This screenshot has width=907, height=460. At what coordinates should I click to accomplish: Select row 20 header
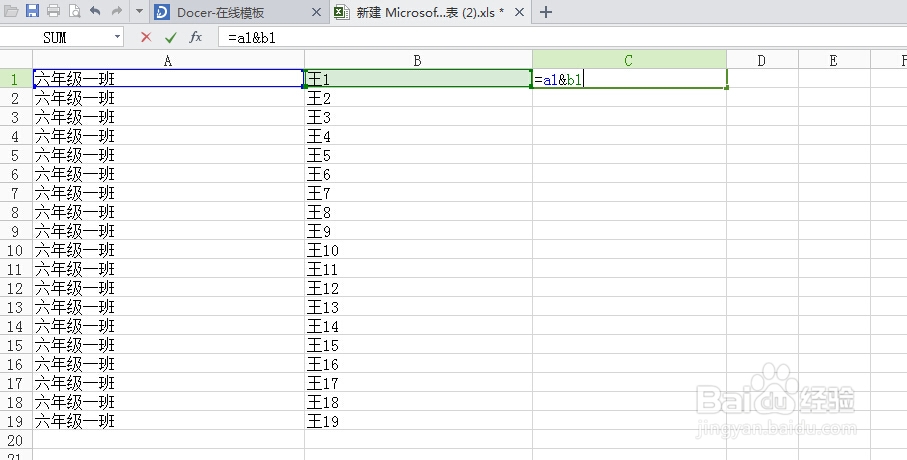16,440
